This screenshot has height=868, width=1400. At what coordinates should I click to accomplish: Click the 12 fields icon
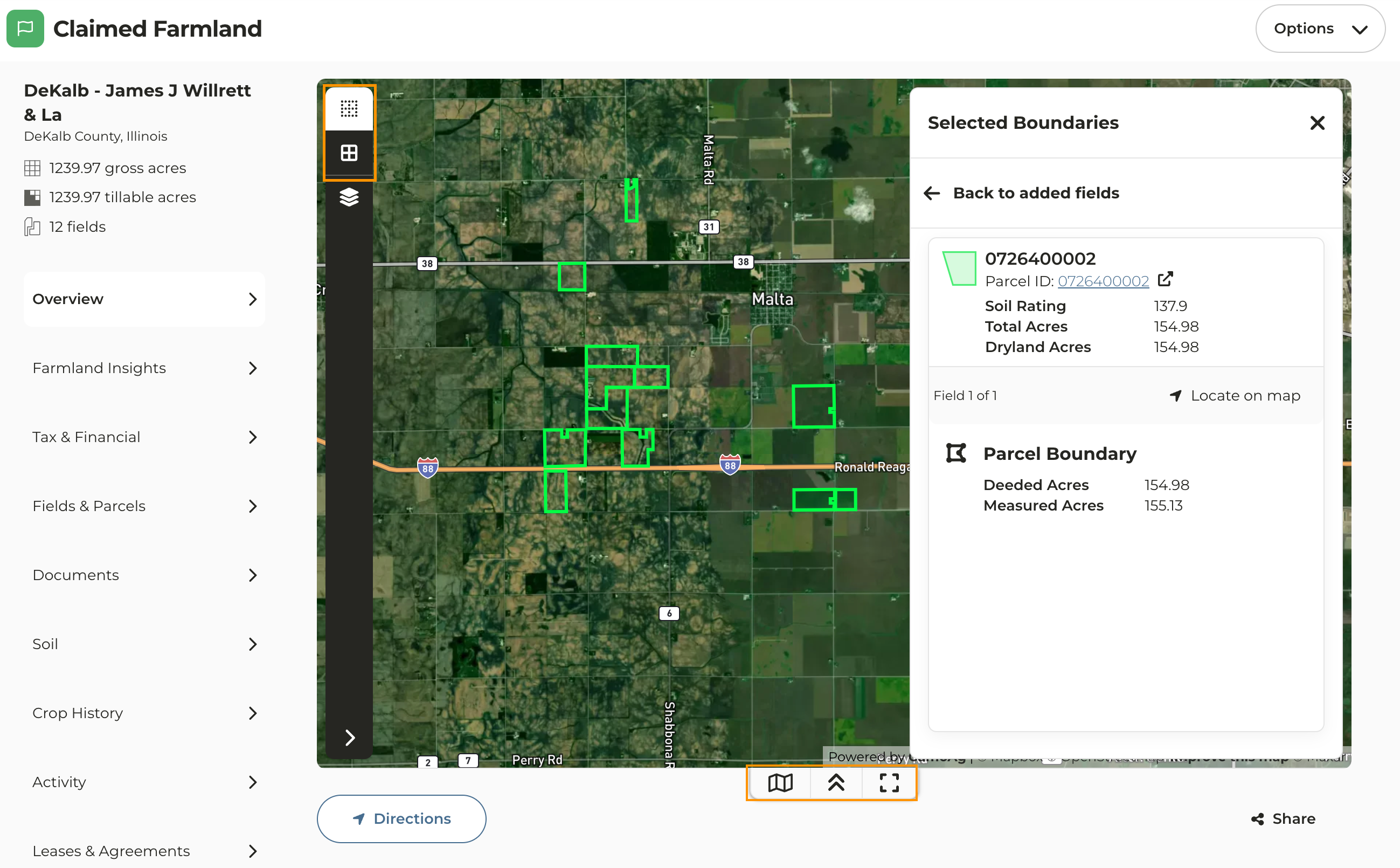coord(32,227)
